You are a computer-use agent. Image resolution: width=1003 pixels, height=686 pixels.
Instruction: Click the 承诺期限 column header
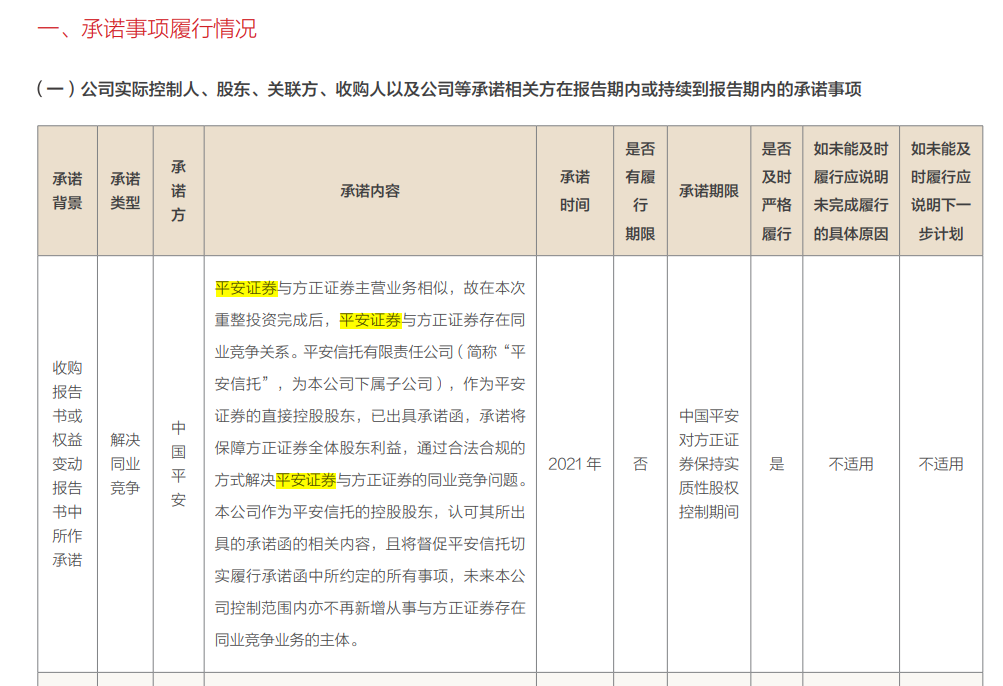pos(709,191)
